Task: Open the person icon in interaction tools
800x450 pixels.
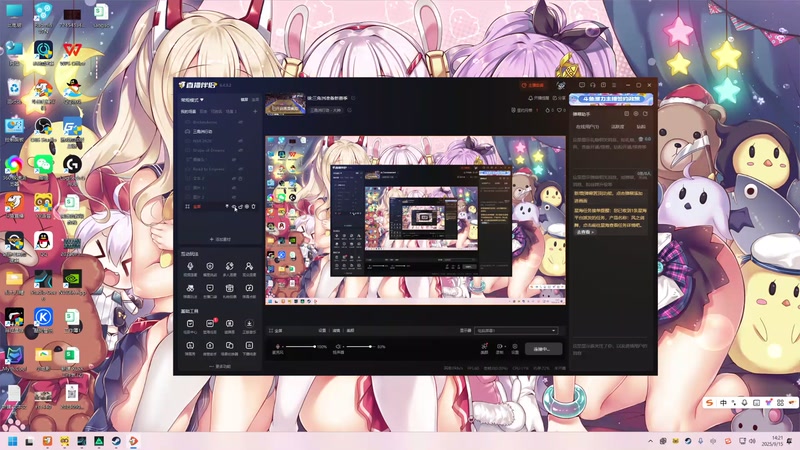Action: [249, 266]
